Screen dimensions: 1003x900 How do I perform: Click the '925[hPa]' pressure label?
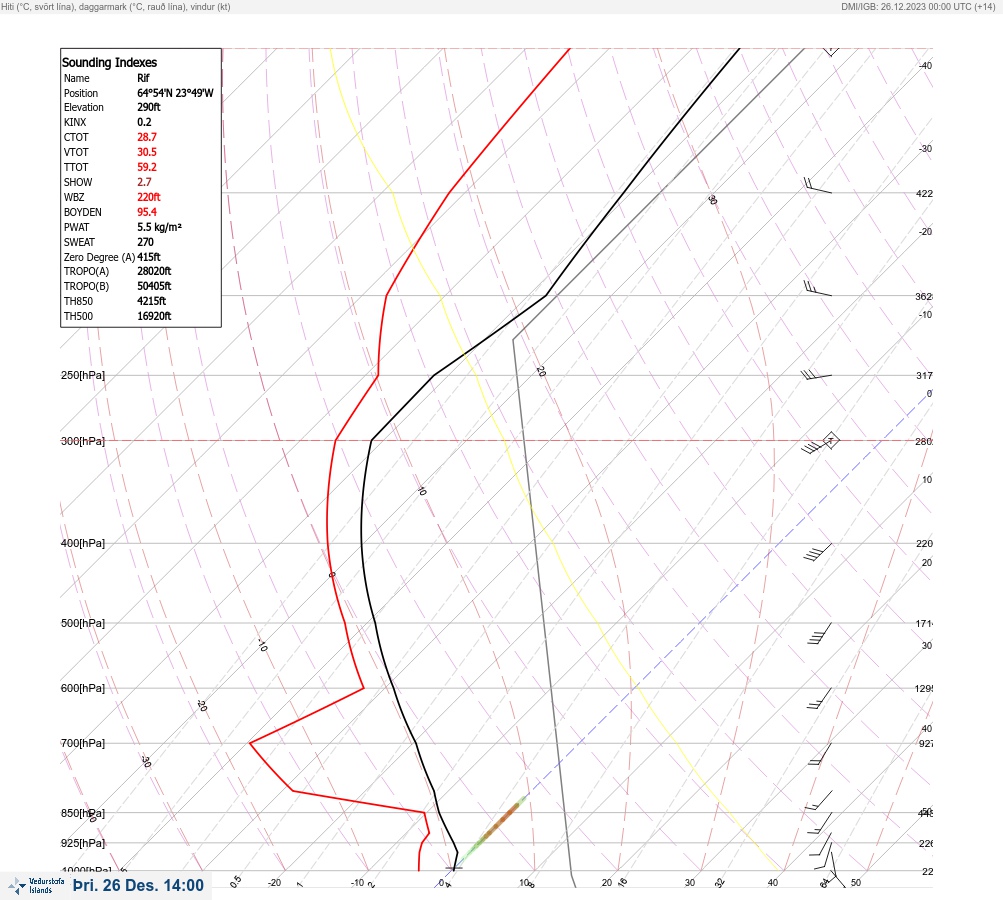(x=83, y=843)
